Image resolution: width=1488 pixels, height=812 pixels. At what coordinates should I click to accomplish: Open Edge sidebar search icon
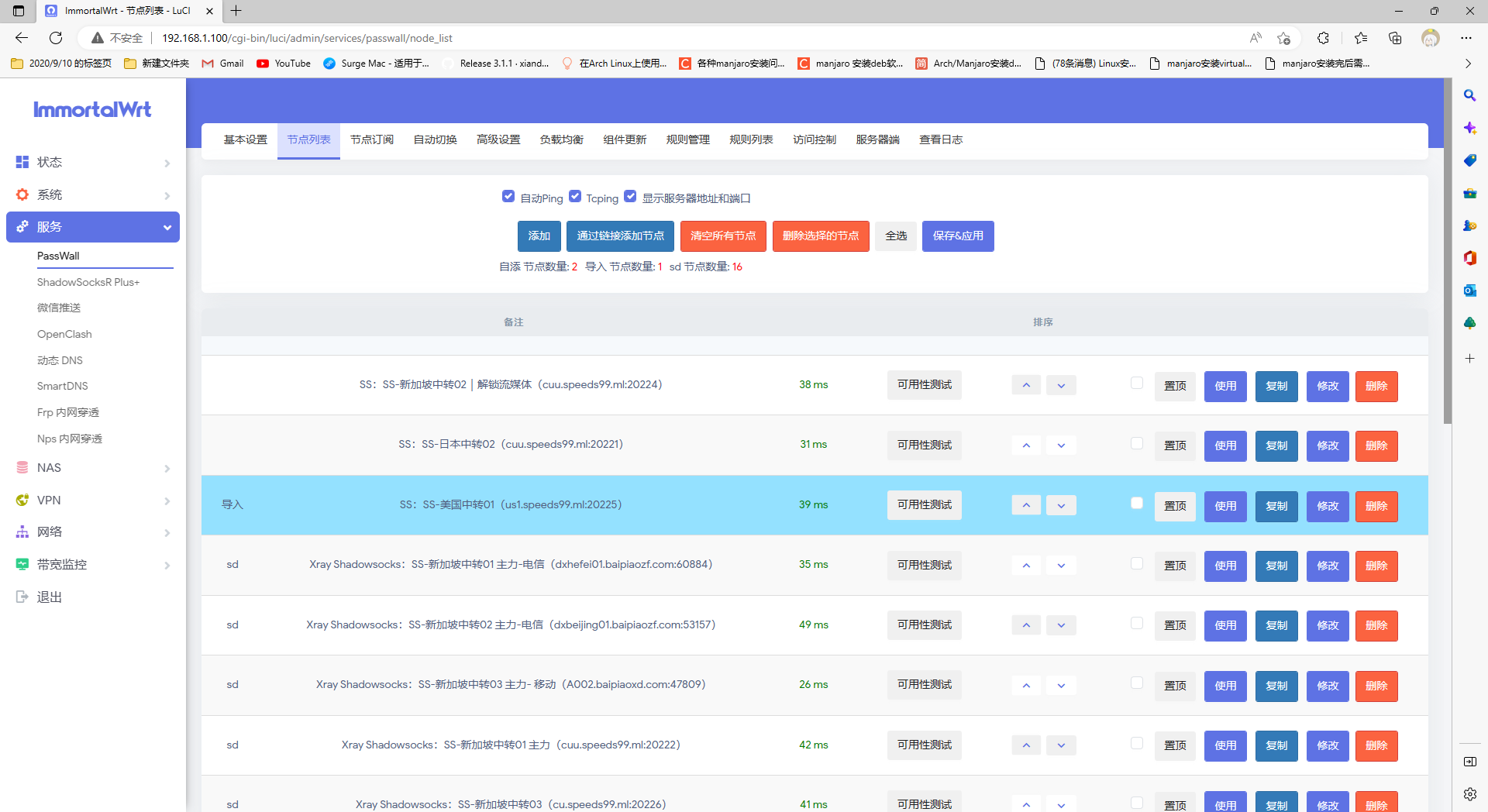point(1469,95)
